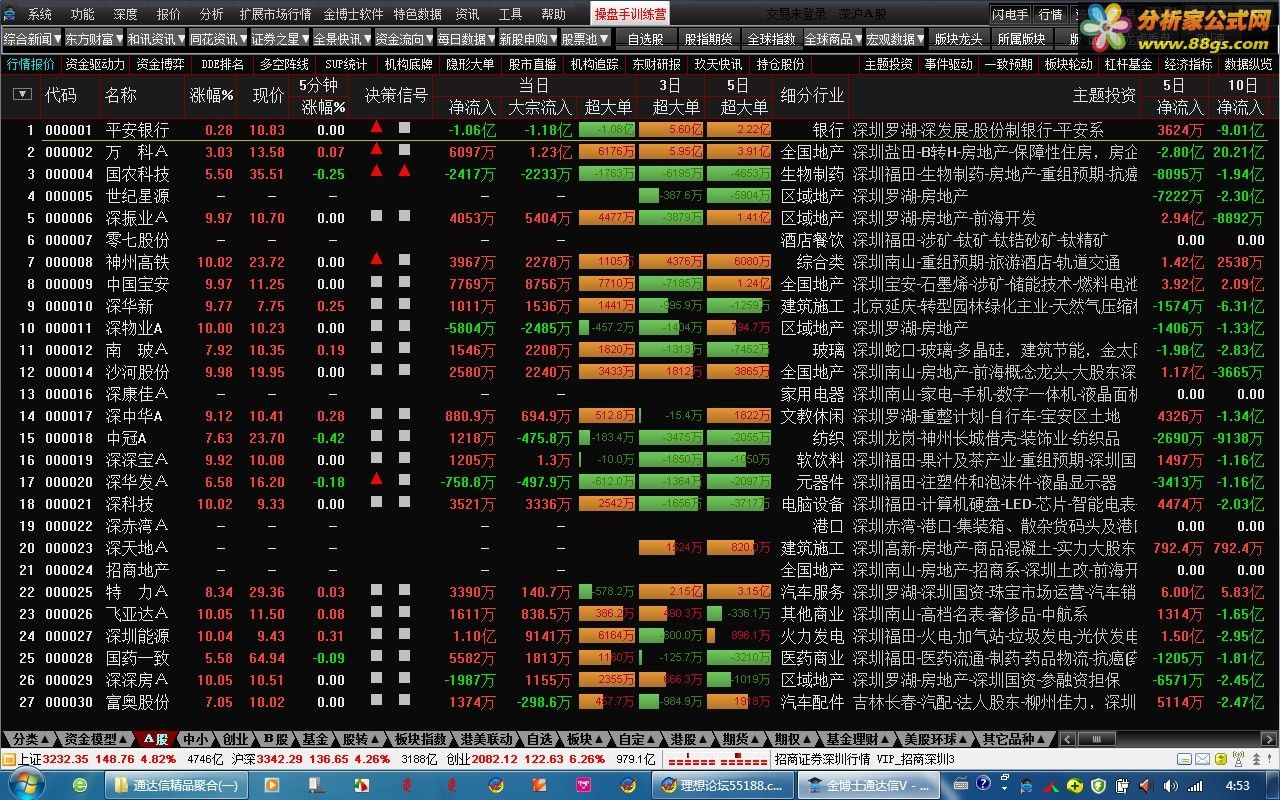
Task: Click the 上证 index value 3232.35
Action: point(66,760)
